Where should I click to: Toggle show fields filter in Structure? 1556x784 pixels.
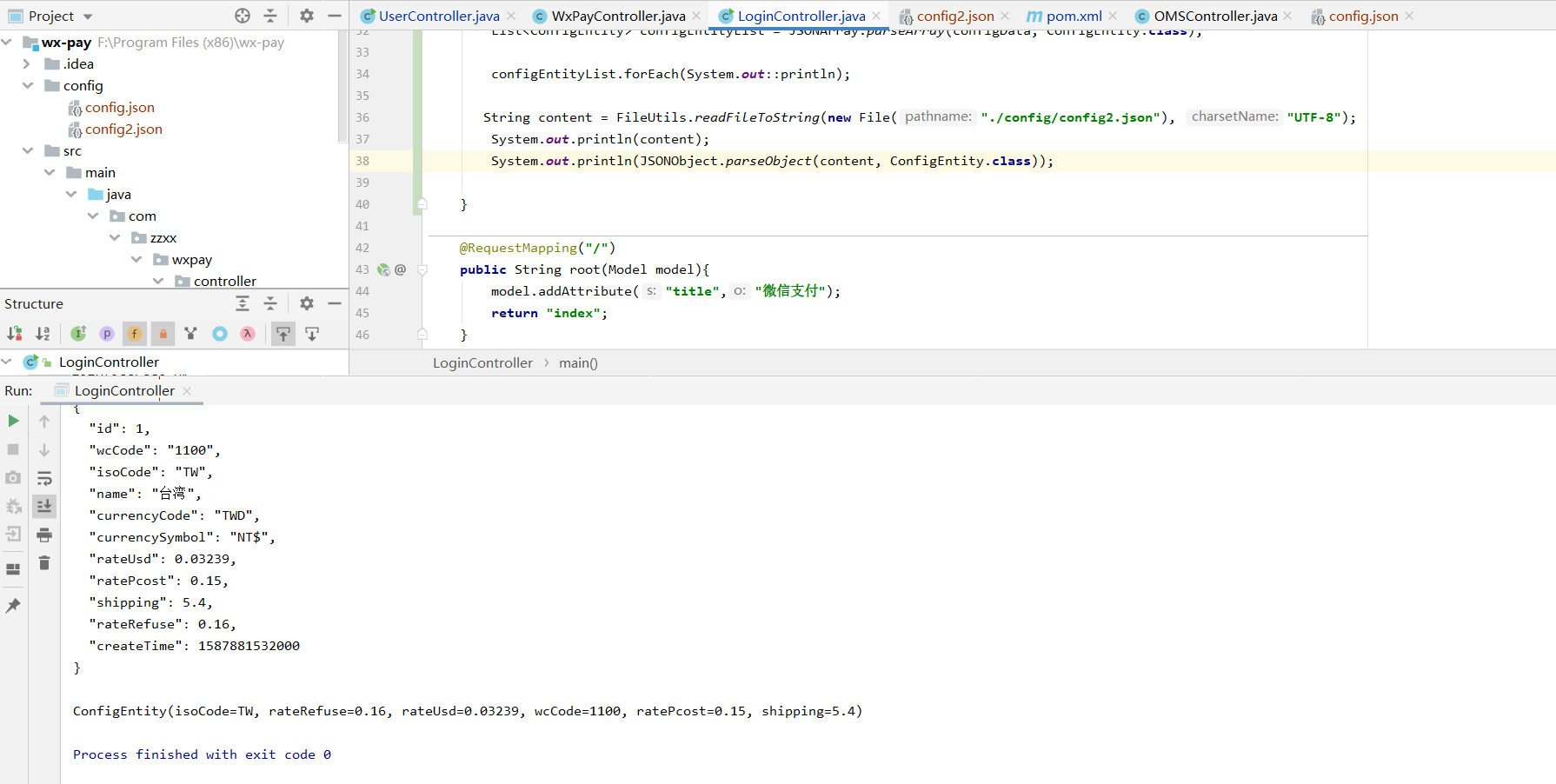[x=135, y=334]
